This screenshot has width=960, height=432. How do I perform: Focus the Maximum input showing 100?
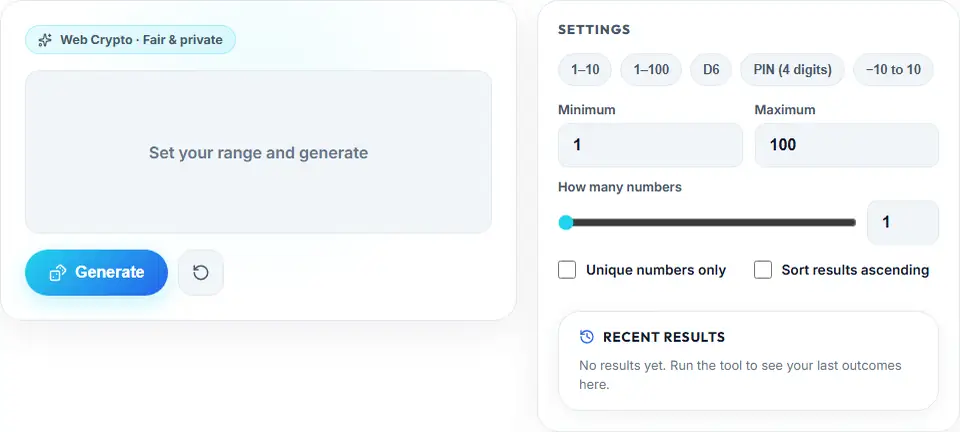point(846,145)
